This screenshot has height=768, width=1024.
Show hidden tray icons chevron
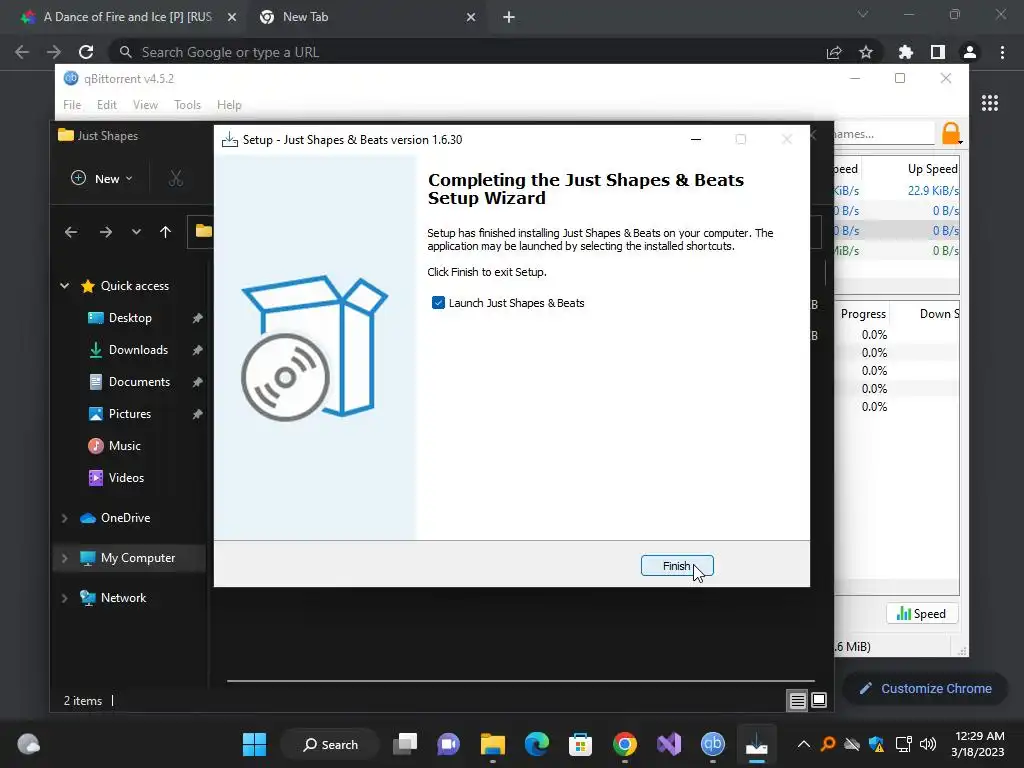(x=804, y=744)
